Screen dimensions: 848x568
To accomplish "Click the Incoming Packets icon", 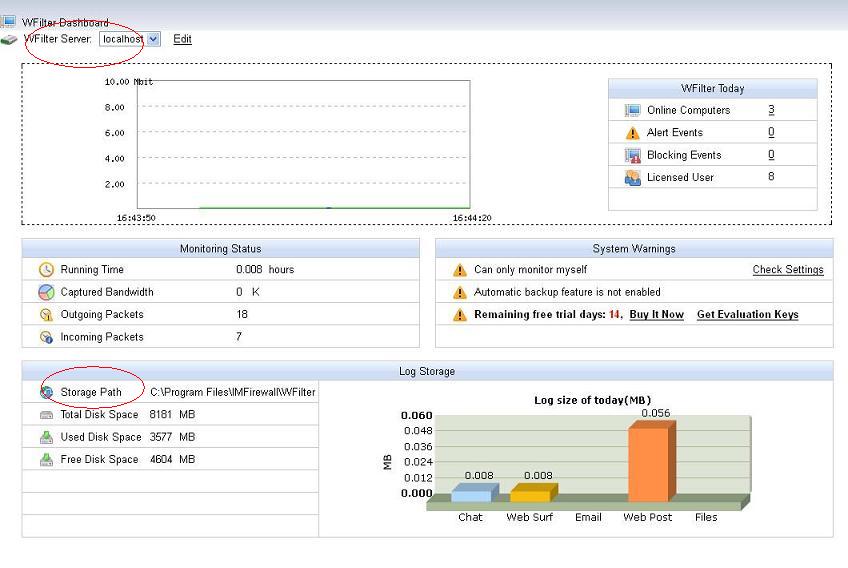I will click(x=47, y=337).
